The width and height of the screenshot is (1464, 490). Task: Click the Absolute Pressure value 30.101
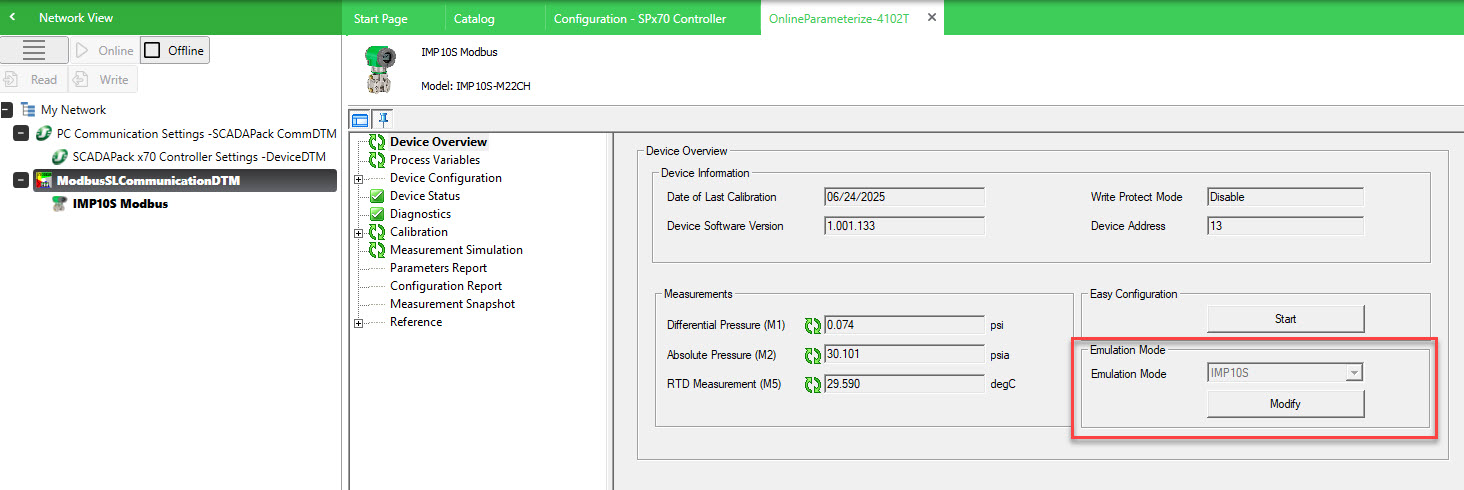905,355
